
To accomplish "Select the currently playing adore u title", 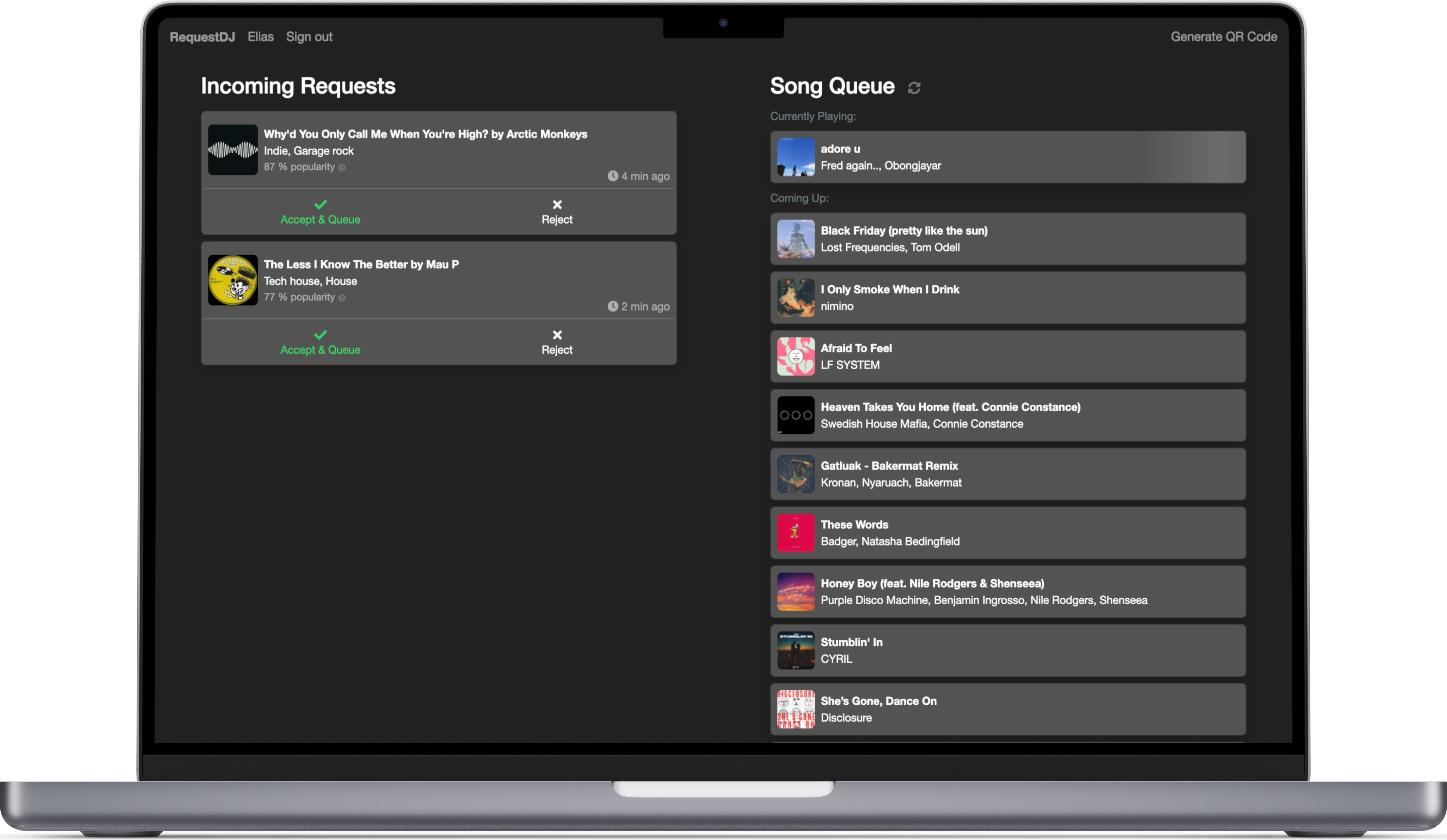I will pos(840,149).
